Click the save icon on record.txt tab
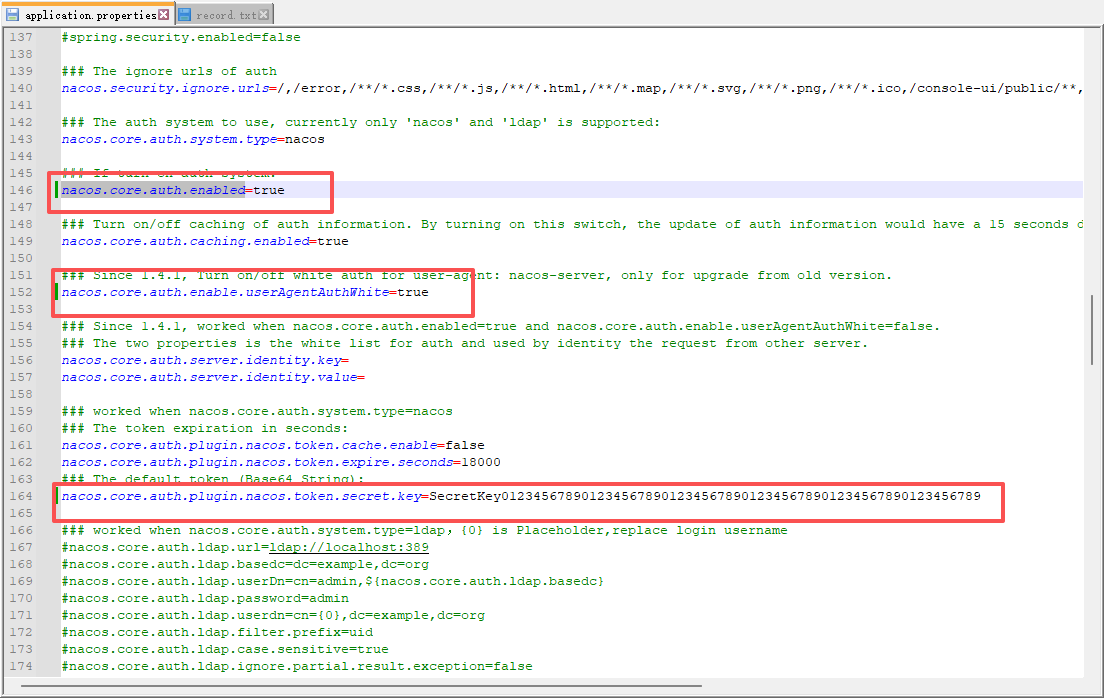The height and width of the screenshot is (698, 1104). 184,14
